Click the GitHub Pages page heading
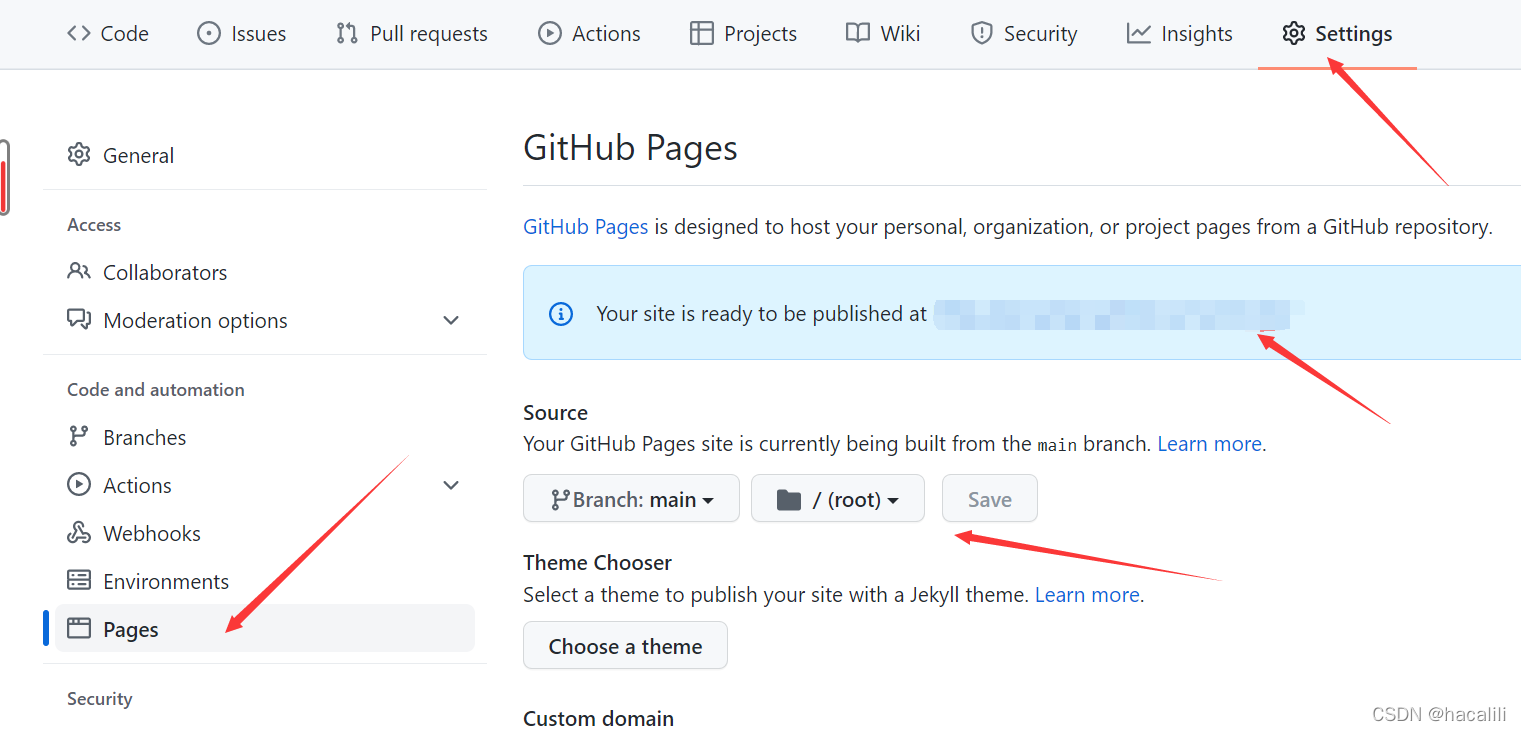Viewport: 1521px width, 731px height. point(630,148)
